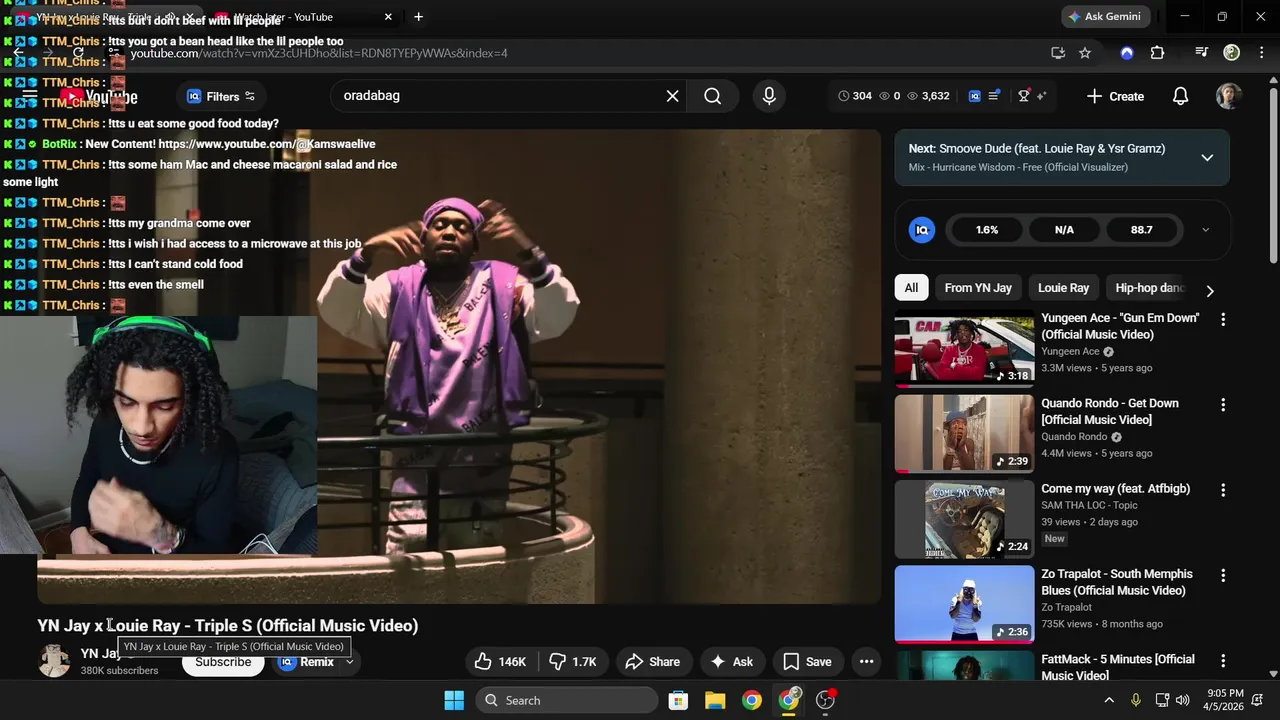Viewport: 1280px width, 720px height.
Task: Click the clock stat showing 304
Action: pos(855,96)
